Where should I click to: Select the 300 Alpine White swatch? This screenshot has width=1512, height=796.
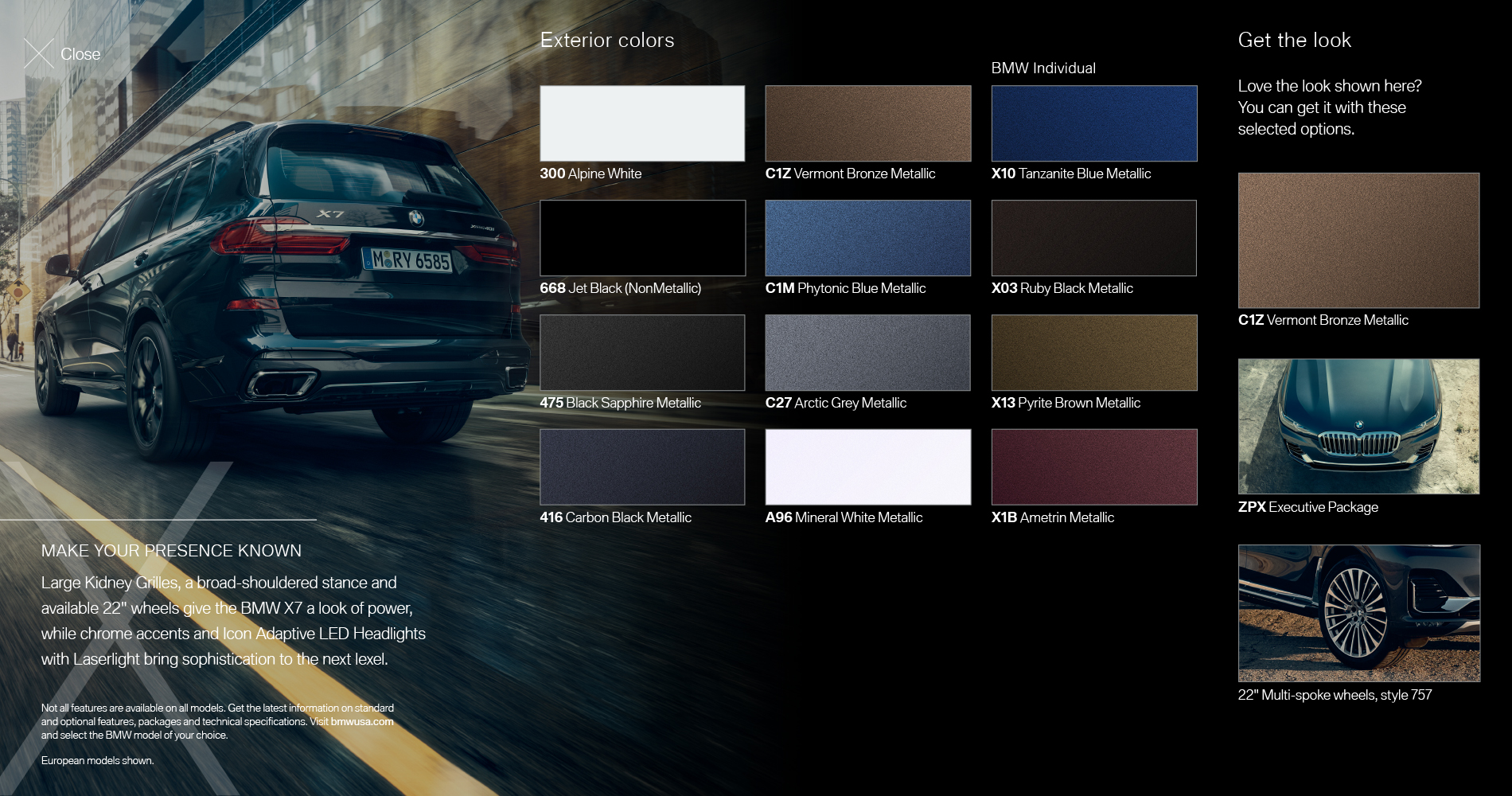tap(642, 123)
